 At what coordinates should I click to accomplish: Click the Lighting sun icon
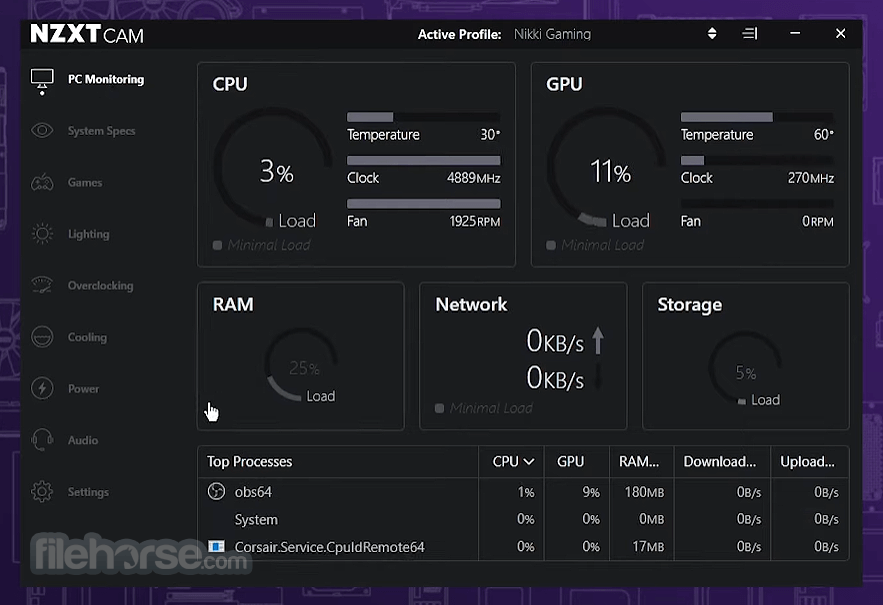tap(42, 234)
